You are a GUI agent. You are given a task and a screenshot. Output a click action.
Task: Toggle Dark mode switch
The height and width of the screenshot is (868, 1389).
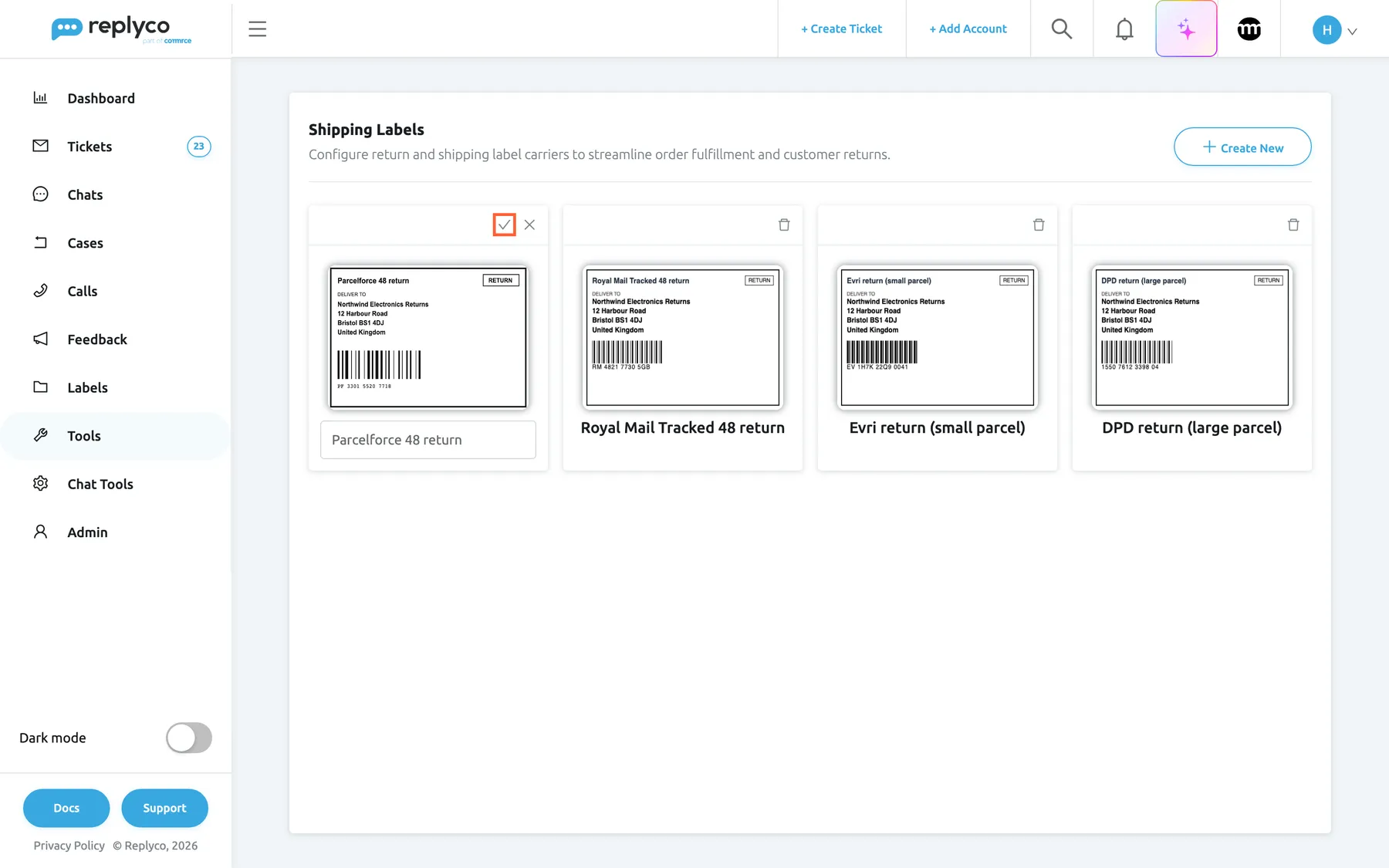pos(189,738)
